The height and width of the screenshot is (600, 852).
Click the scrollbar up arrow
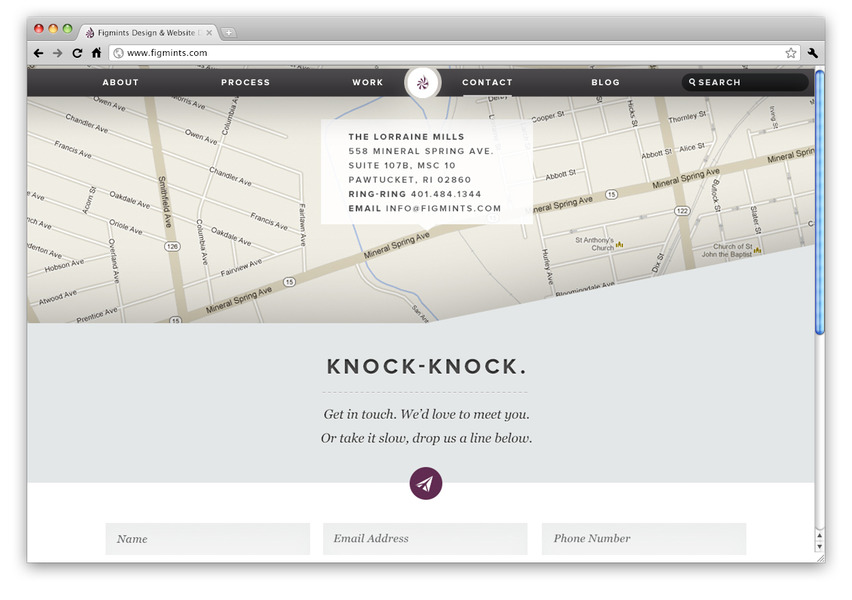[x=819, y=536]
